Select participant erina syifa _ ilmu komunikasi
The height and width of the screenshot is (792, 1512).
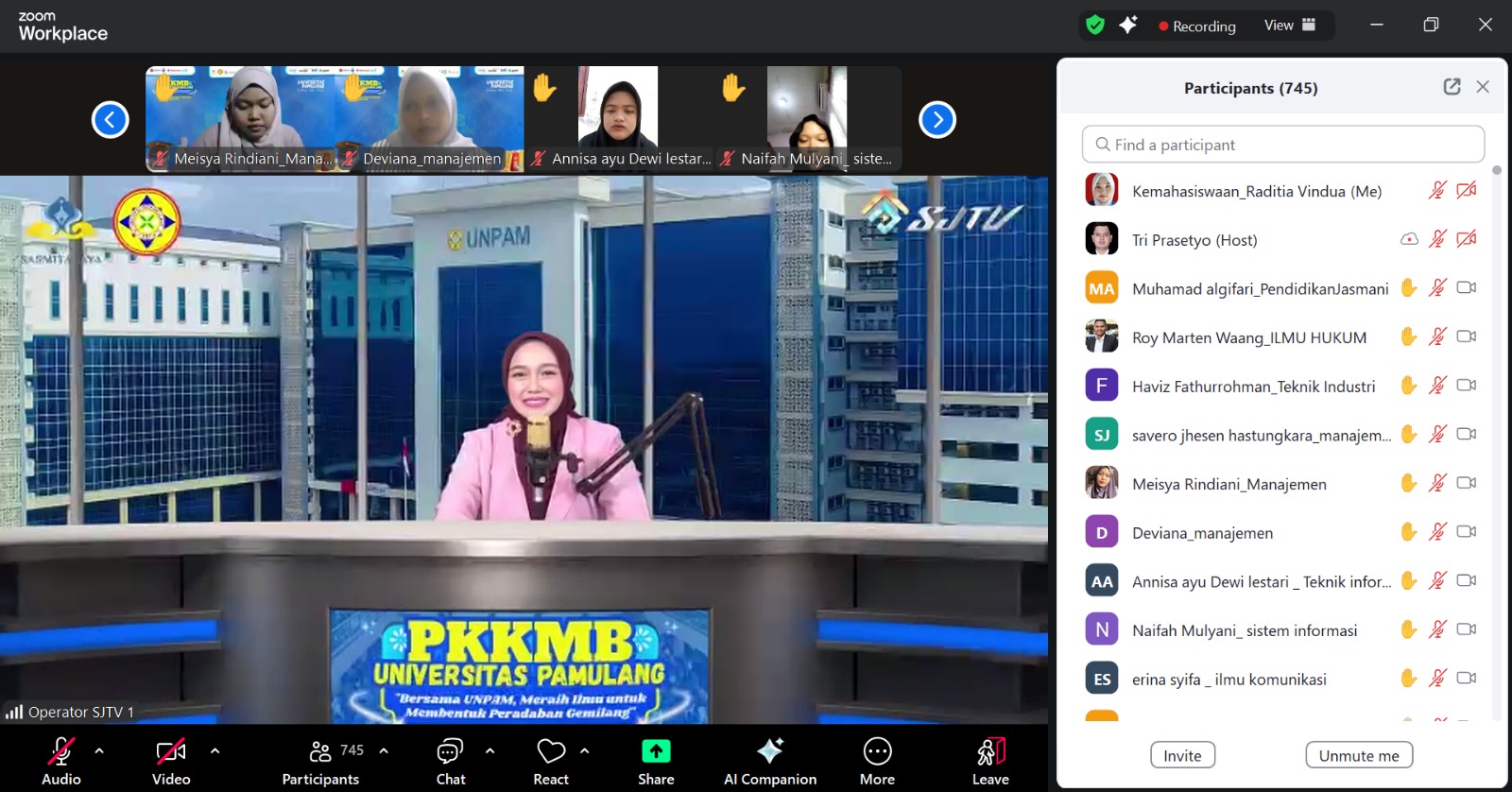(1281, 679)
